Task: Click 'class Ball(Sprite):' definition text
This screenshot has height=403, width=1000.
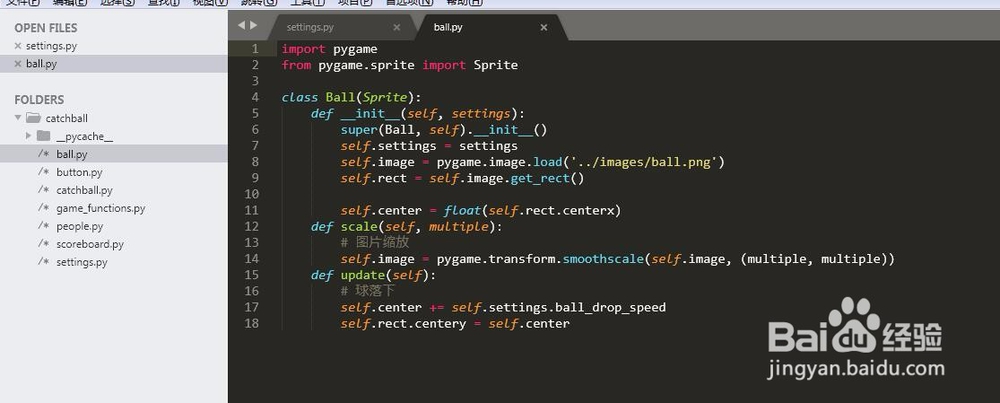Action: pos(351,98)
